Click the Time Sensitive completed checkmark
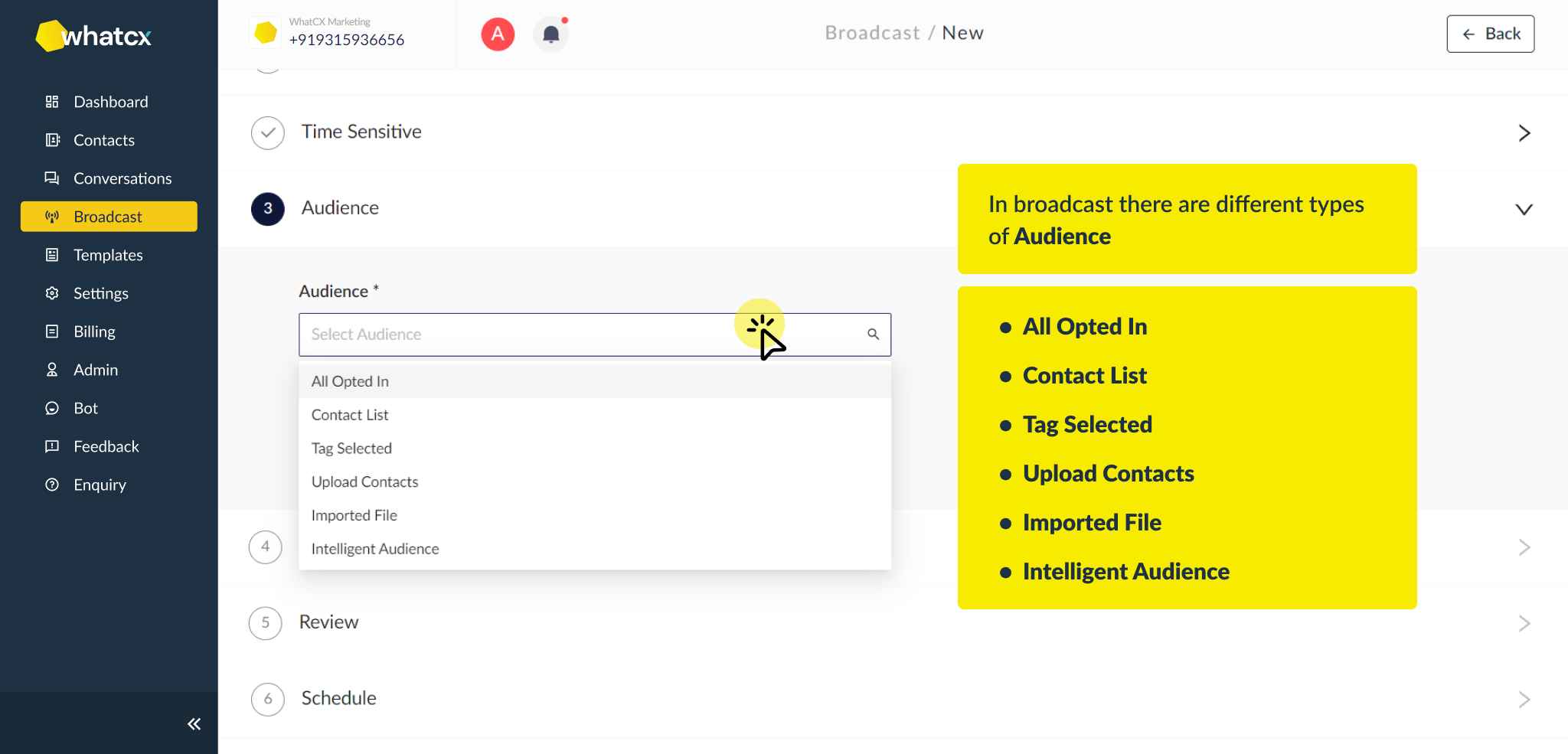 pyautogui.click(x=267, y=132)
